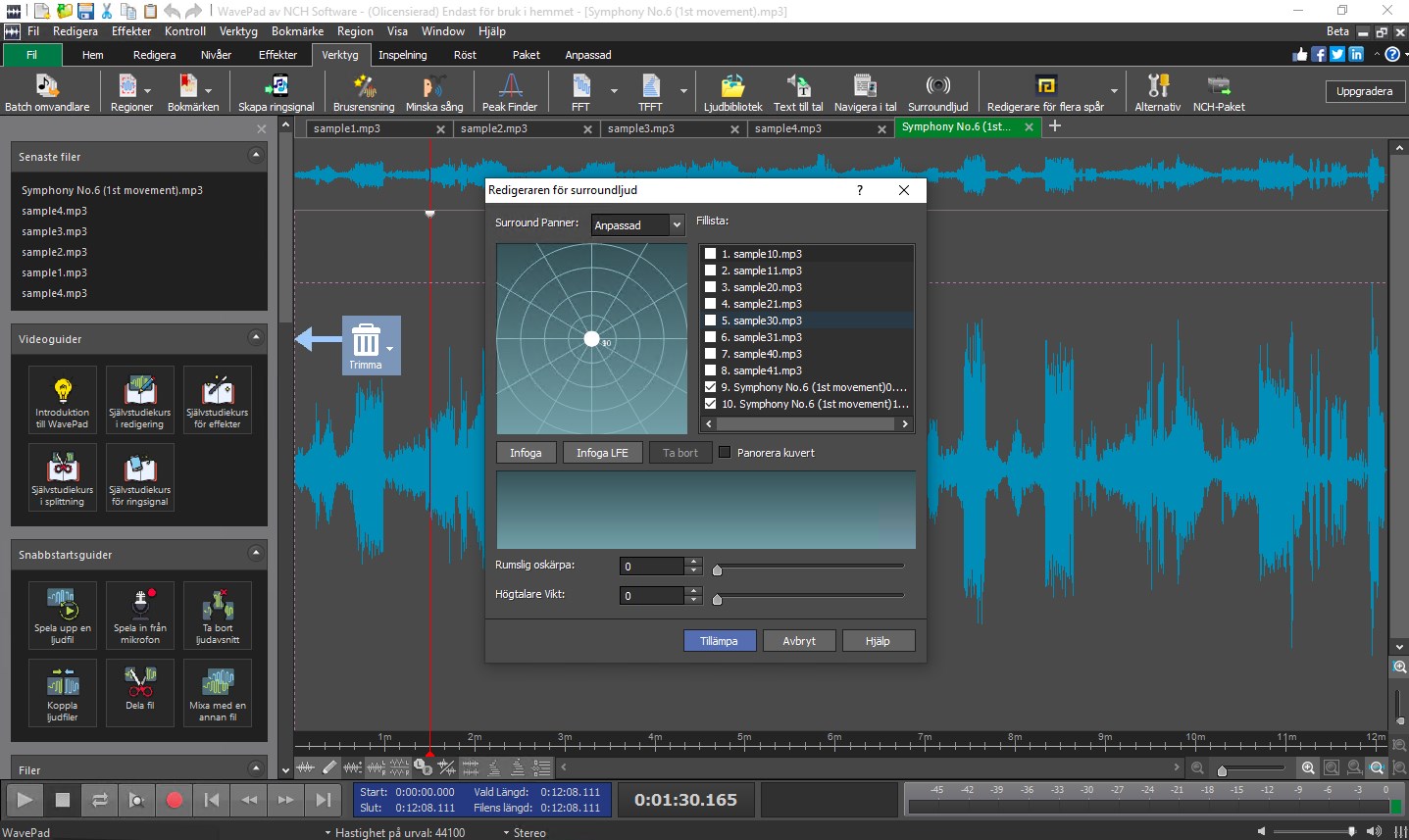Uncheck the Symphony No.6 (1st movement)0 entry

(x=711, y=386)
